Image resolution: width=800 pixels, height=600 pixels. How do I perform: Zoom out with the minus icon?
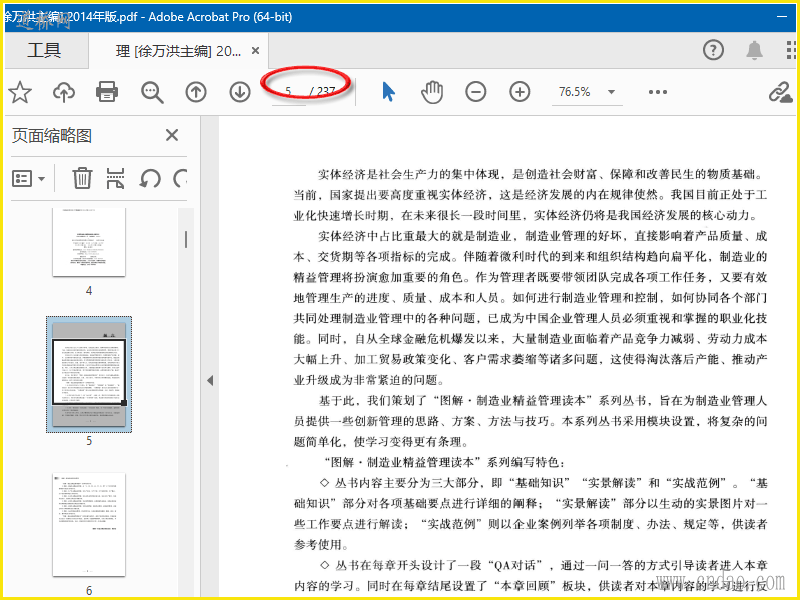point(476,92)
